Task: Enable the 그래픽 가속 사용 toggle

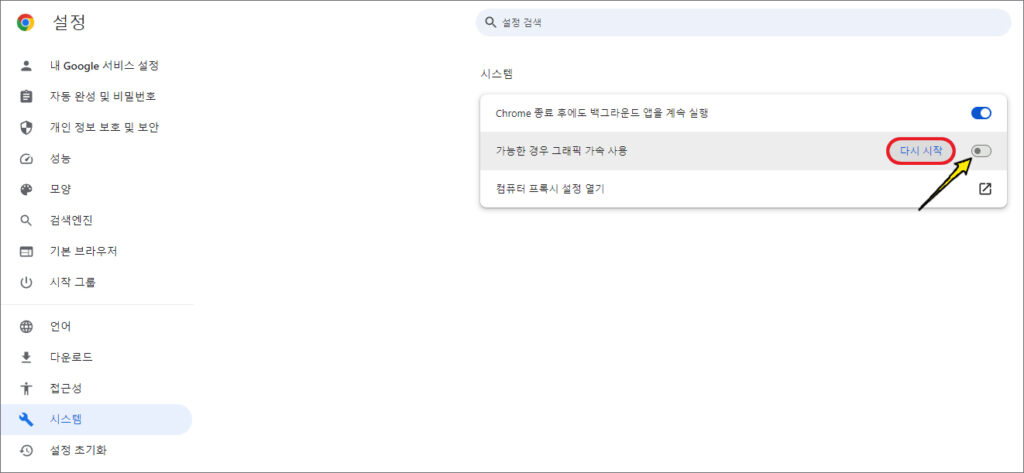Action: [981, 151]
